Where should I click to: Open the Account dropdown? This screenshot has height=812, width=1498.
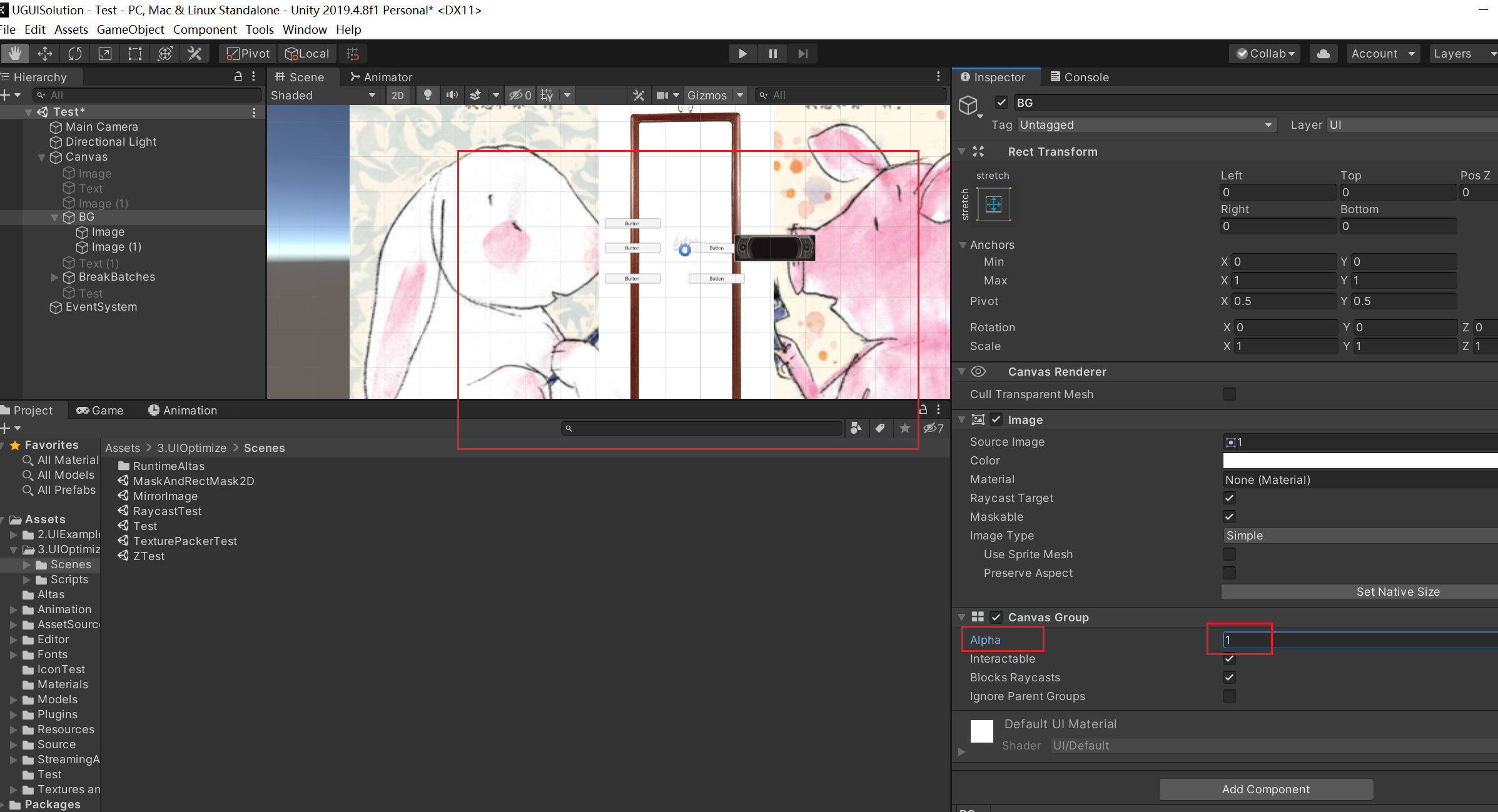[x=1382, y=54]
